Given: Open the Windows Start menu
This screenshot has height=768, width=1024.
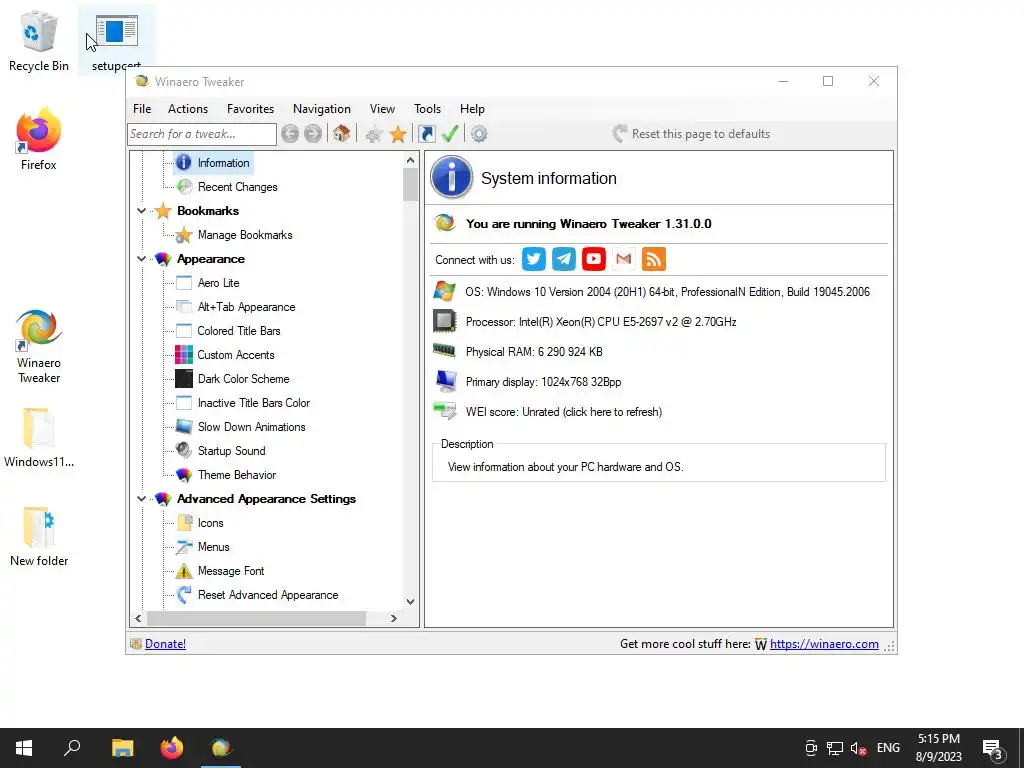Looking at the screenshot, I should click(24, 748).
